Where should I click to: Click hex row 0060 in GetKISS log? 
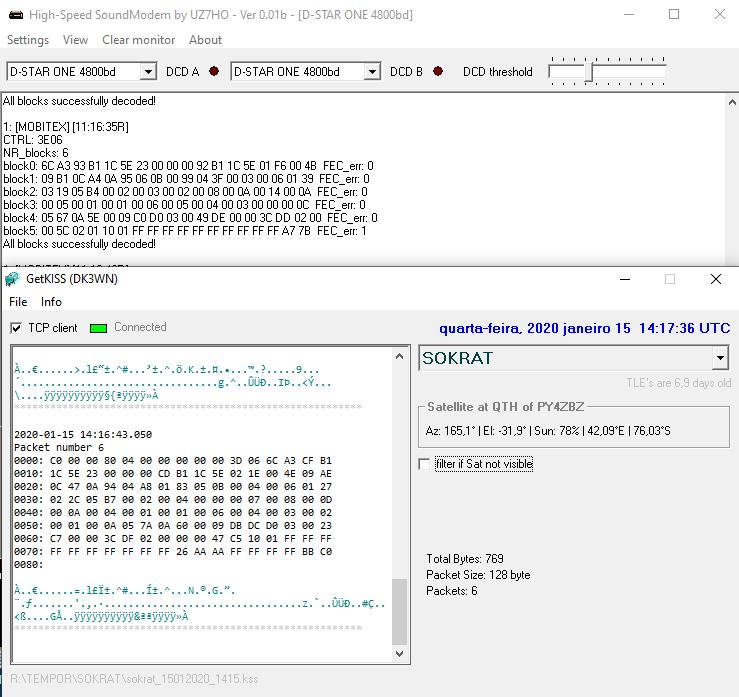[173, 539]
